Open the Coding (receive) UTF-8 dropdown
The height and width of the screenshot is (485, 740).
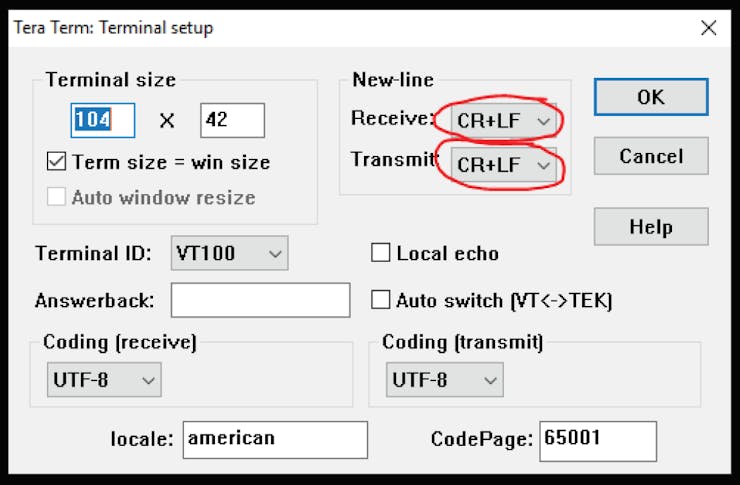click(x=104, y=380)
